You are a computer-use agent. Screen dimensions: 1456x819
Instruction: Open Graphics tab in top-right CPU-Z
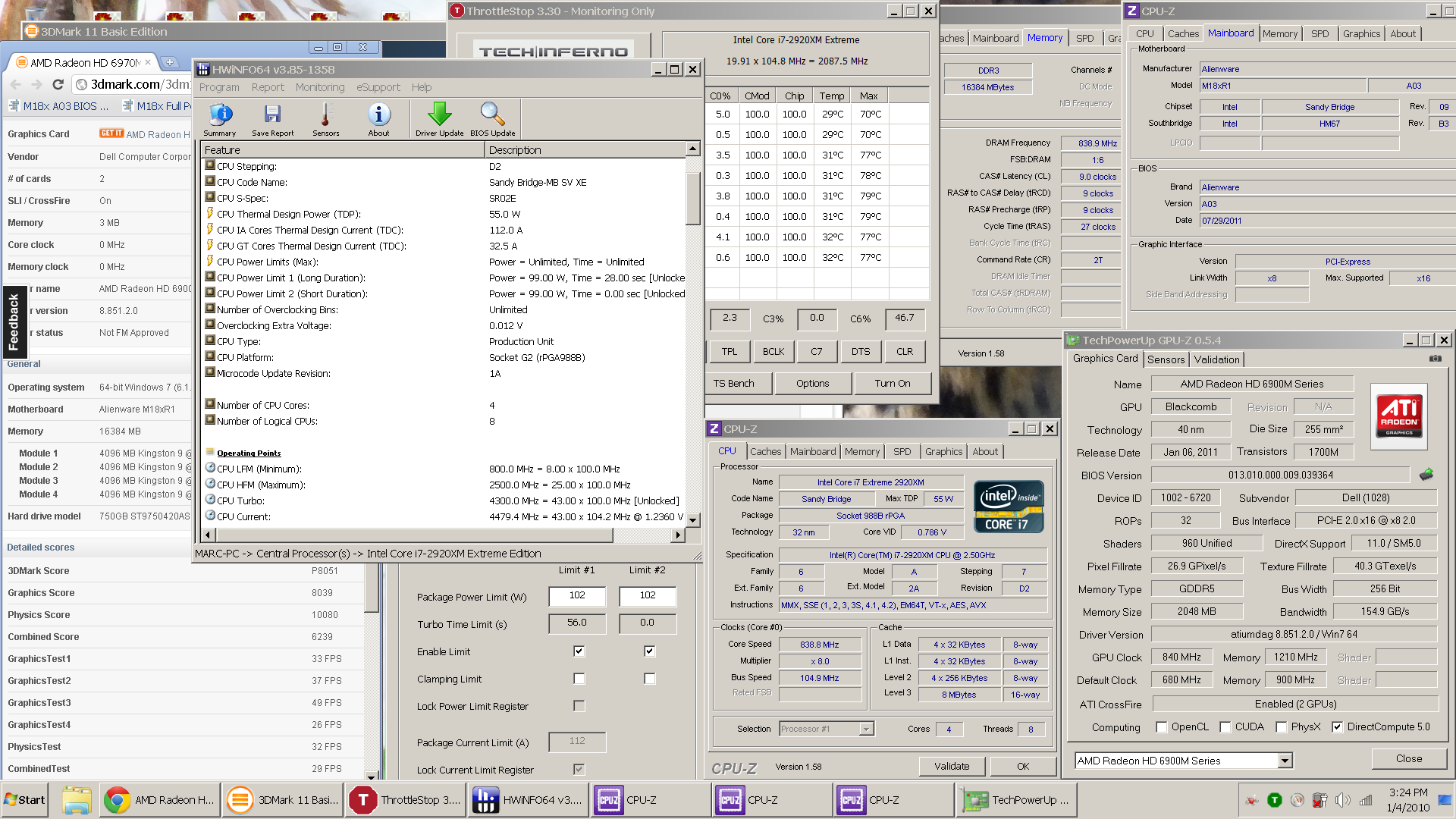tap(1361, 33)
